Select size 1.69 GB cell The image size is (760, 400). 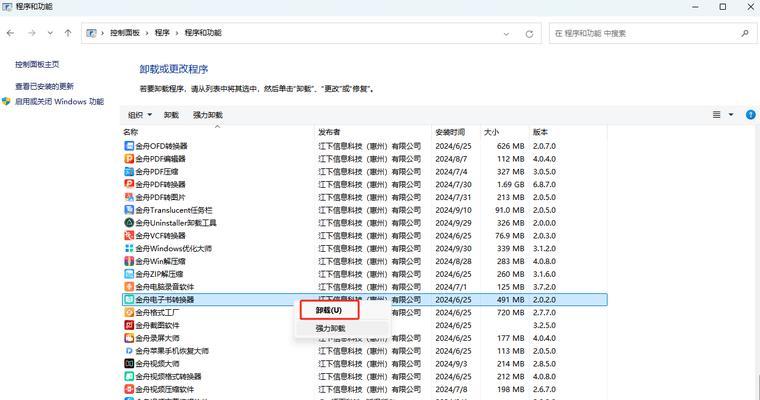pos(510,184)
